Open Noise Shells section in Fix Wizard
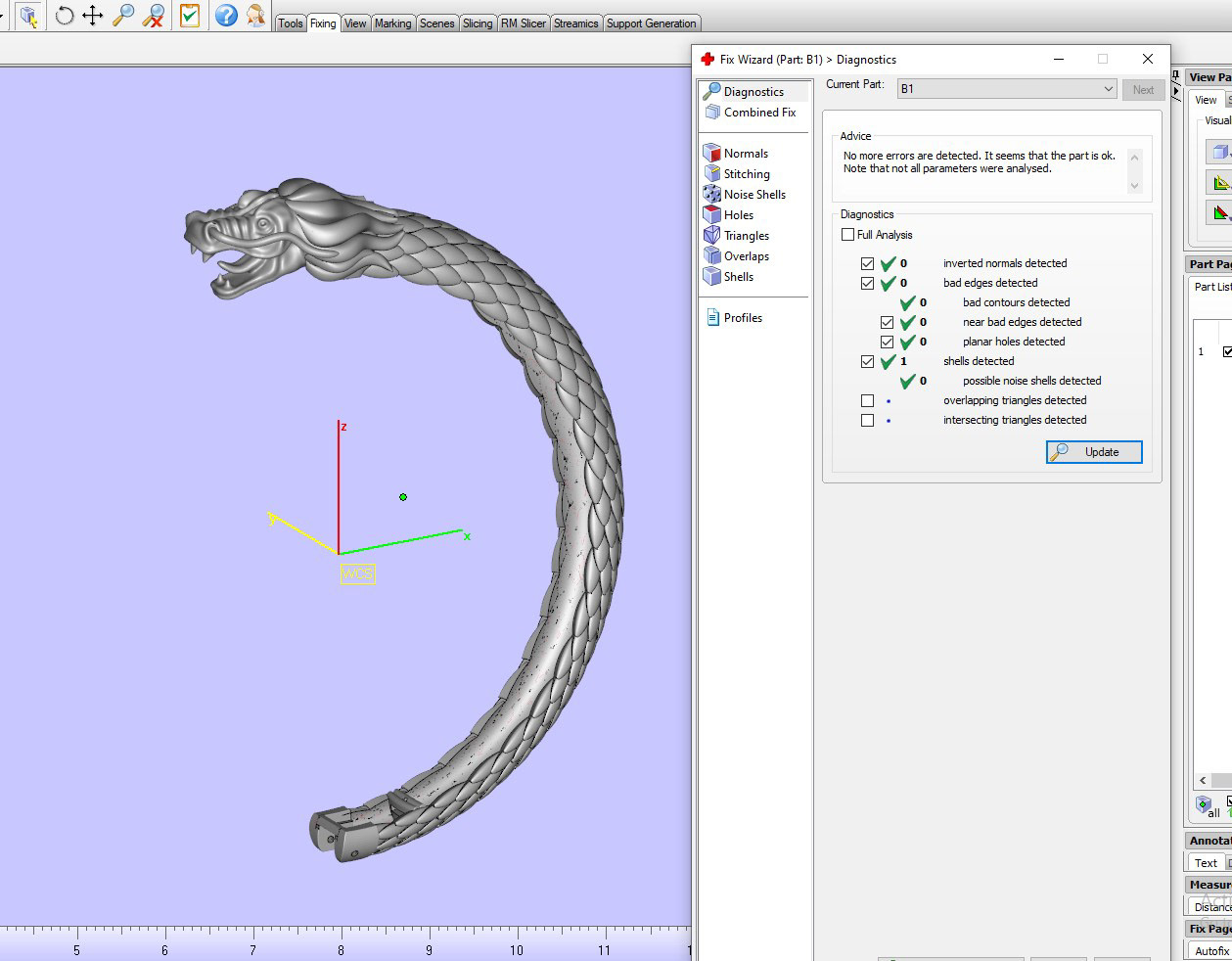Viewport: 1232px width, 961px height. pos(753,195)
